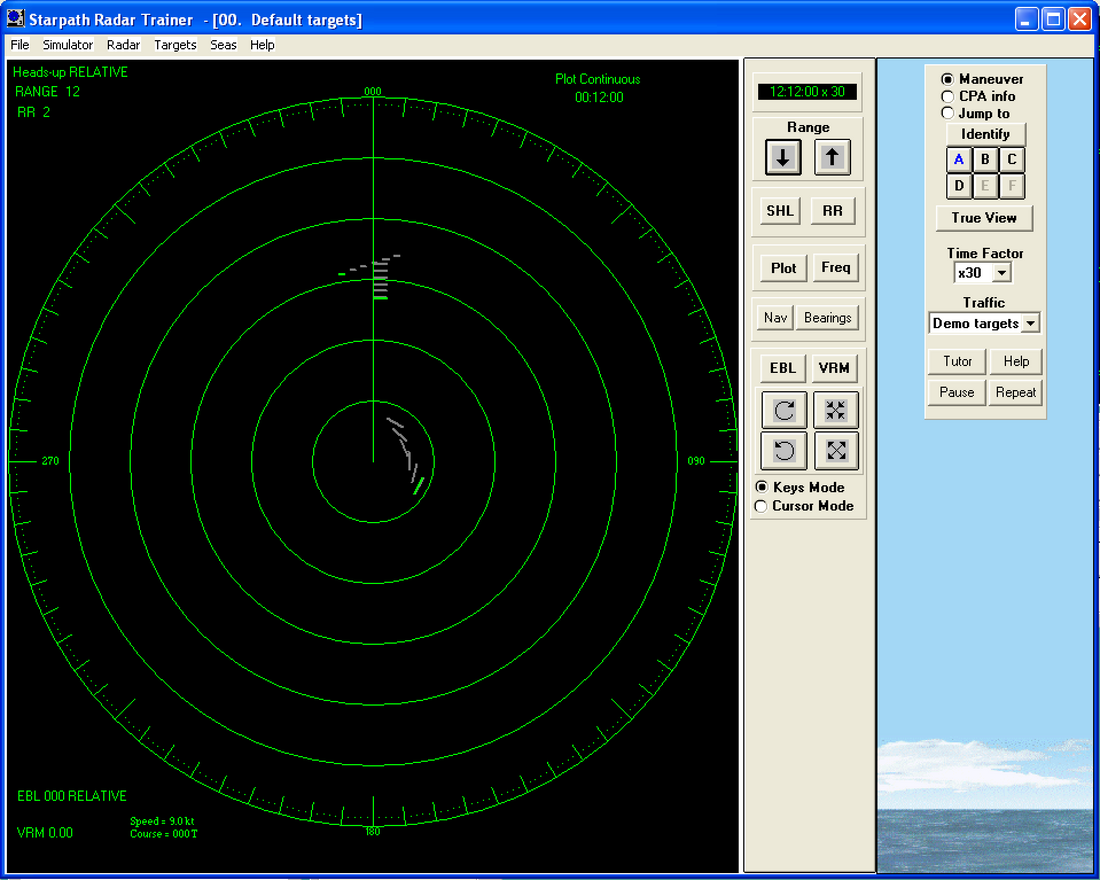Open the Time Factor x30 dropdown
Viewport: 1100px width, 880px height.
click(x=983, y=271)
